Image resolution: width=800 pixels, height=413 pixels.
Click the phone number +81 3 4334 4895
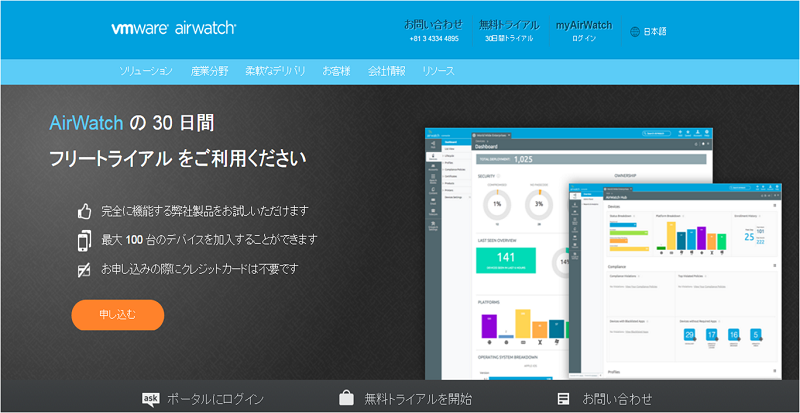click(x=434, y=39)
